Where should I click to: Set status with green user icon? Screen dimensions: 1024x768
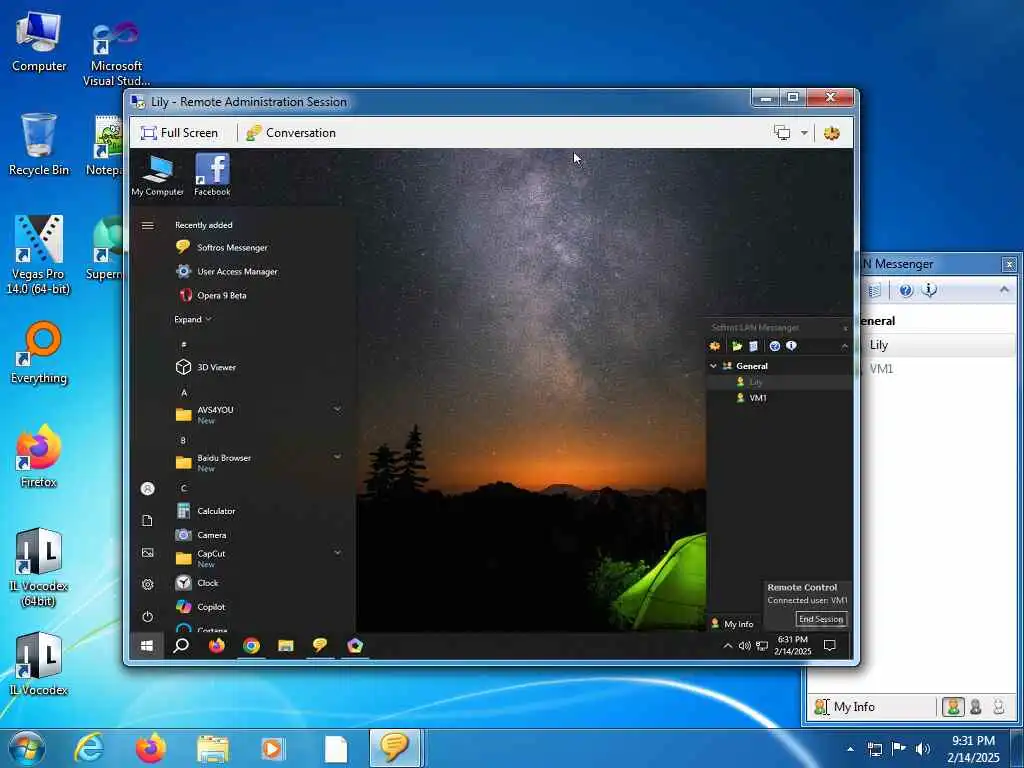(x=953, y=707)
